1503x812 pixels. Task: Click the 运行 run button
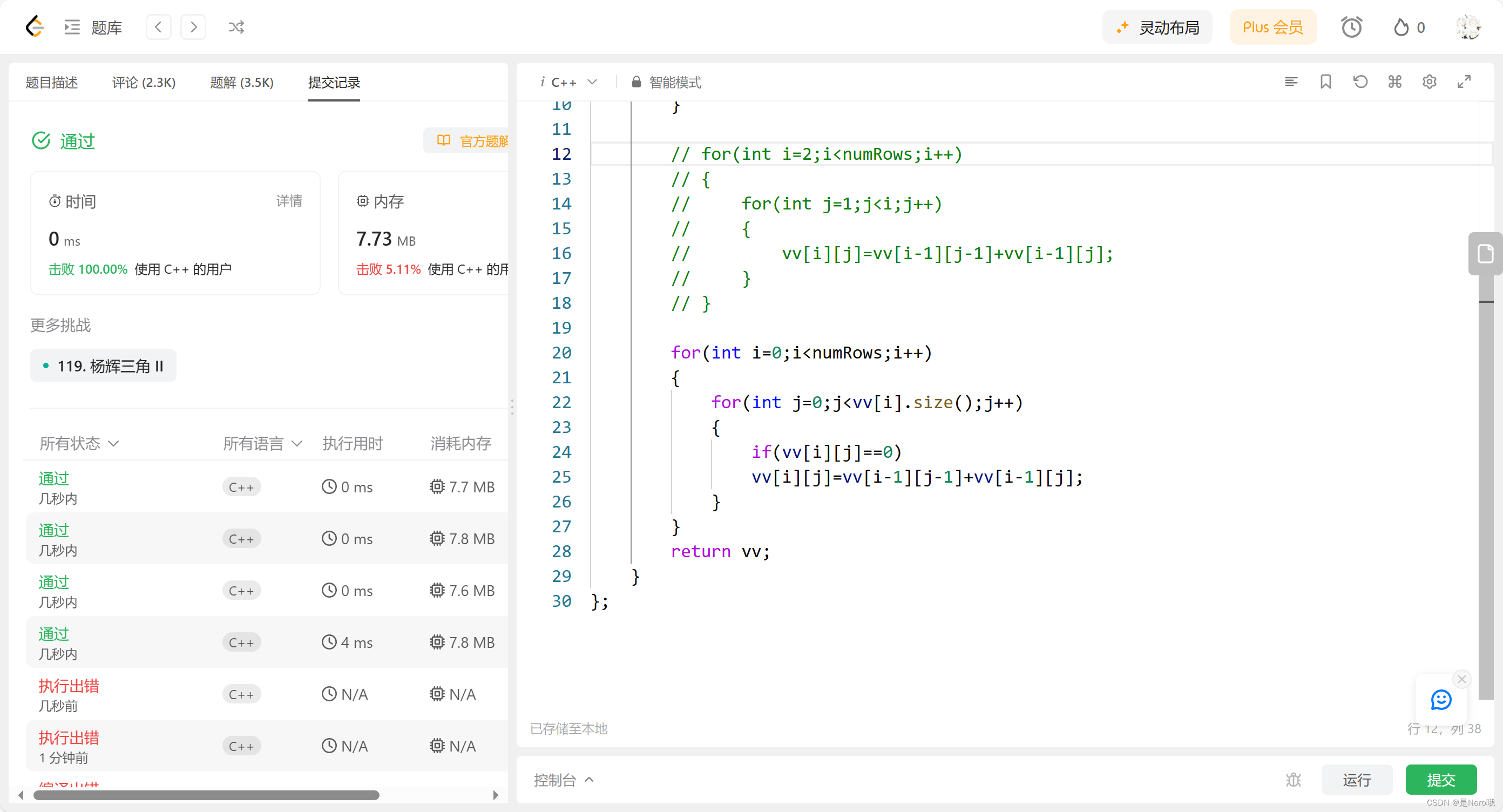(x=1357, y=780)
